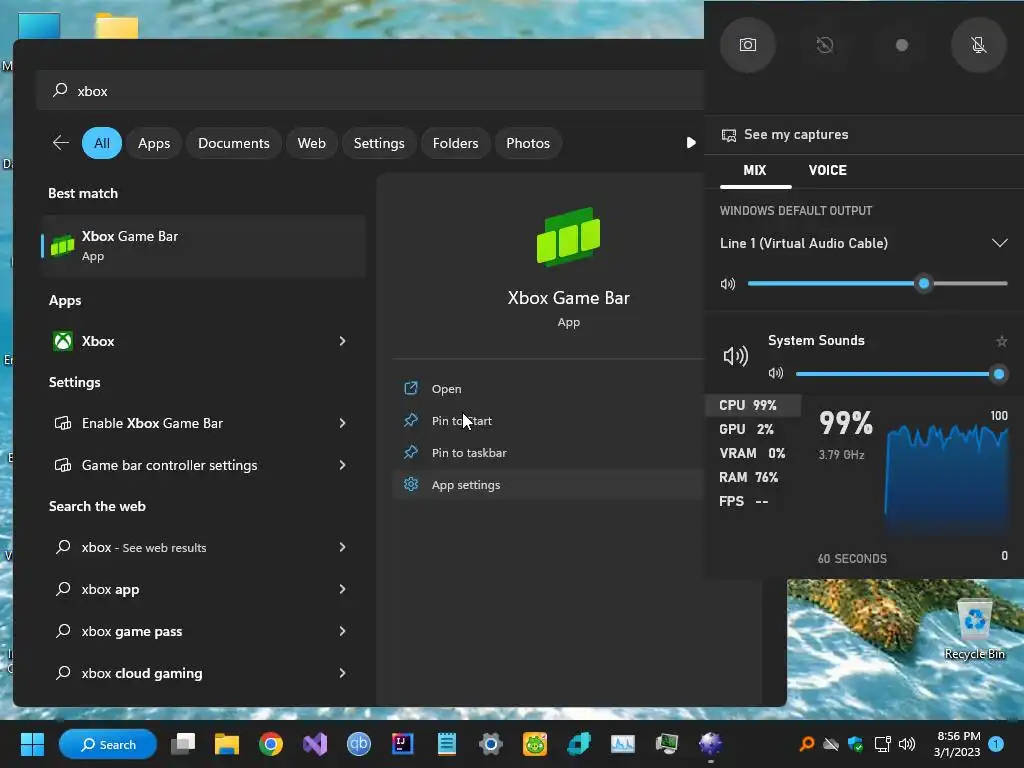Open the gear settings taskbar icon
Viewport: 1024px width, 768px height.
coord(490,744)
